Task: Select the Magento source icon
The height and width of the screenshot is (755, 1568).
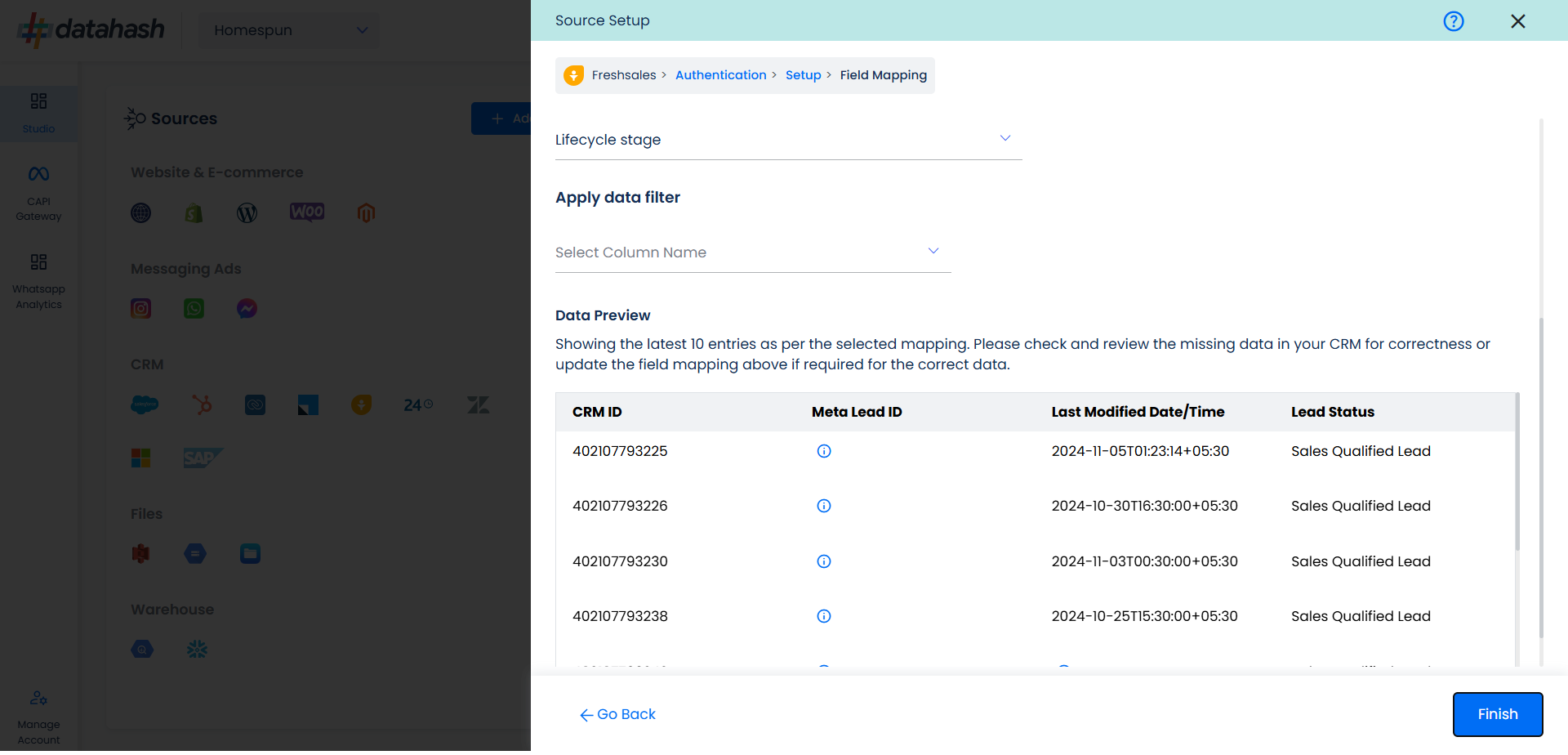Action: coord(366,213)
